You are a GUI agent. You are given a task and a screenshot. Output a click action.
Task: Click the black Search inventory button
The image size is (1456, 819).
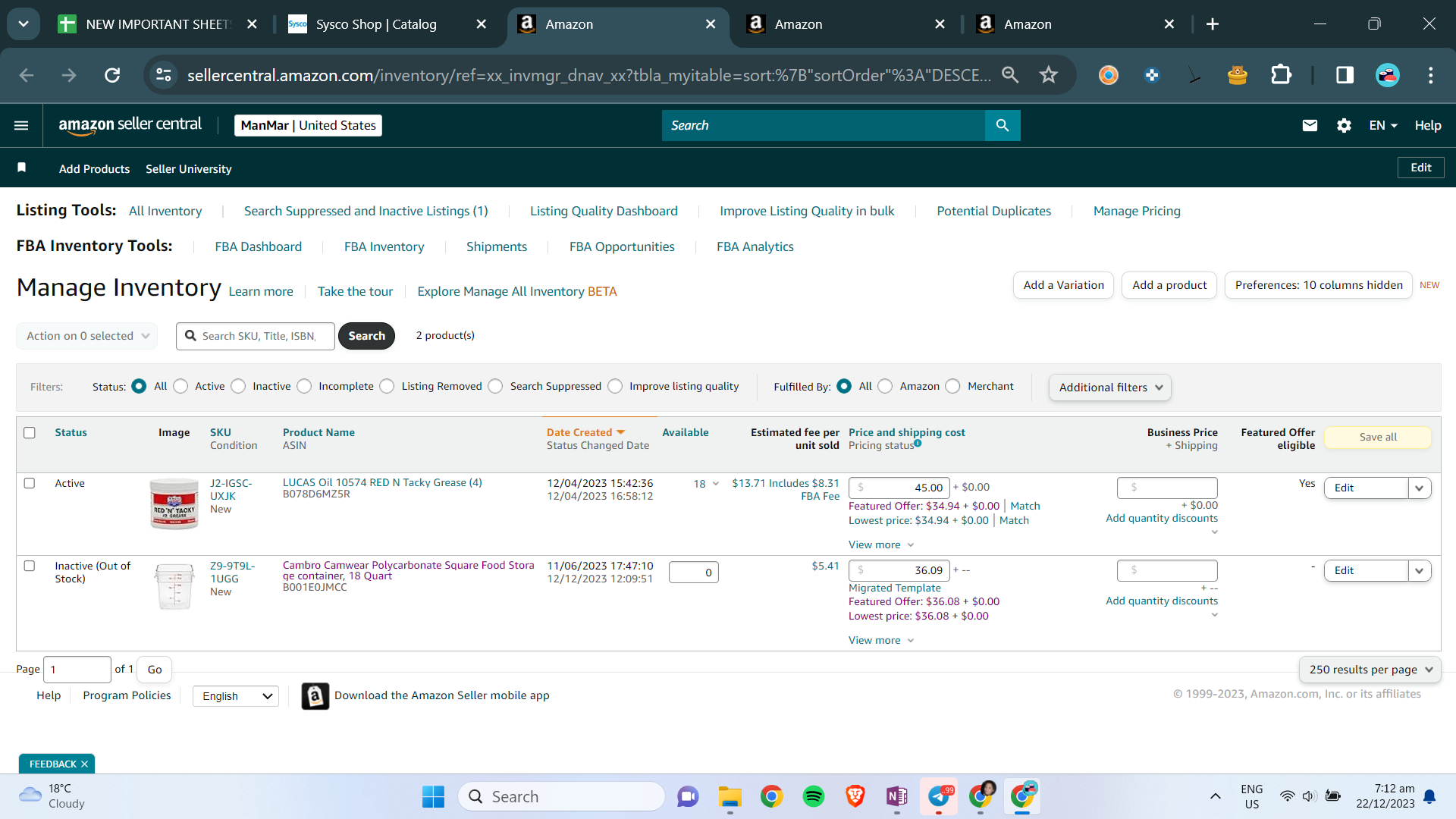click(x=366, y=336)
